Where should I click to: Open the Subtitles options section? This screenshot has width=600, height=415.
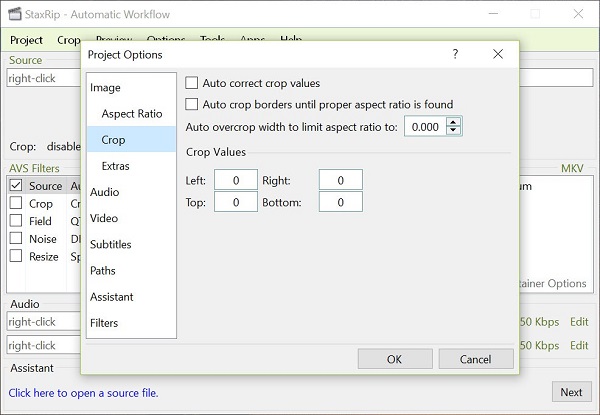point(110,244)
